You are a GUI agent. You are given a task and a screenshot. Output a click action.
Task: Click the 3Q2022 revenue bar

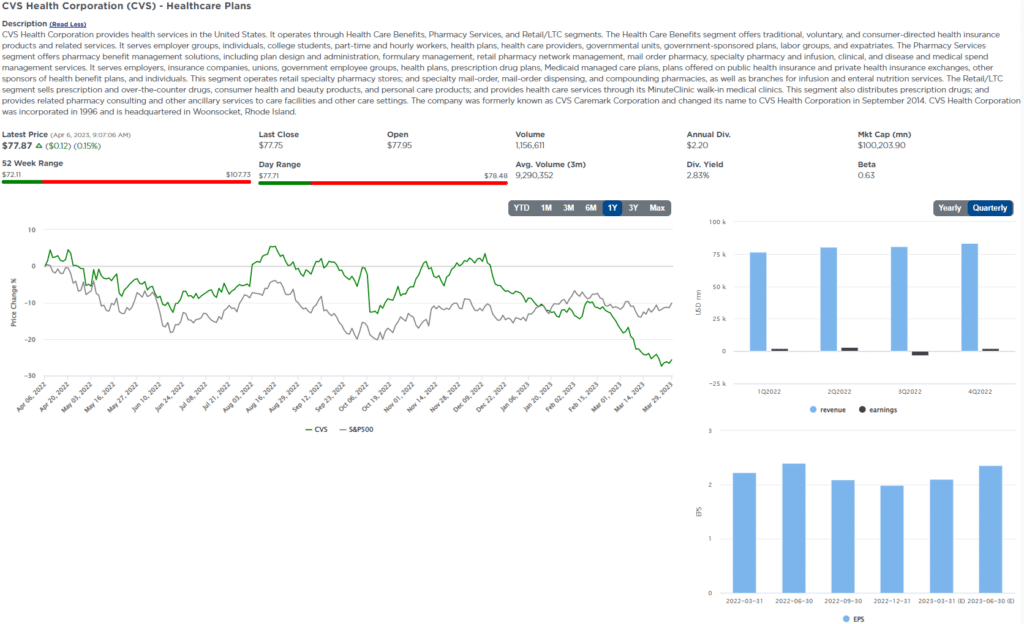(899, 299)
